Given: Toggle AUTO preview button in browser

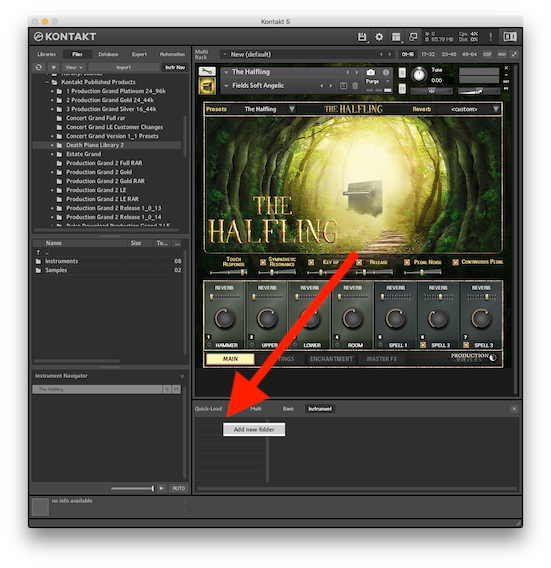Looking at the screenshot, I should (x=178, y=488).
